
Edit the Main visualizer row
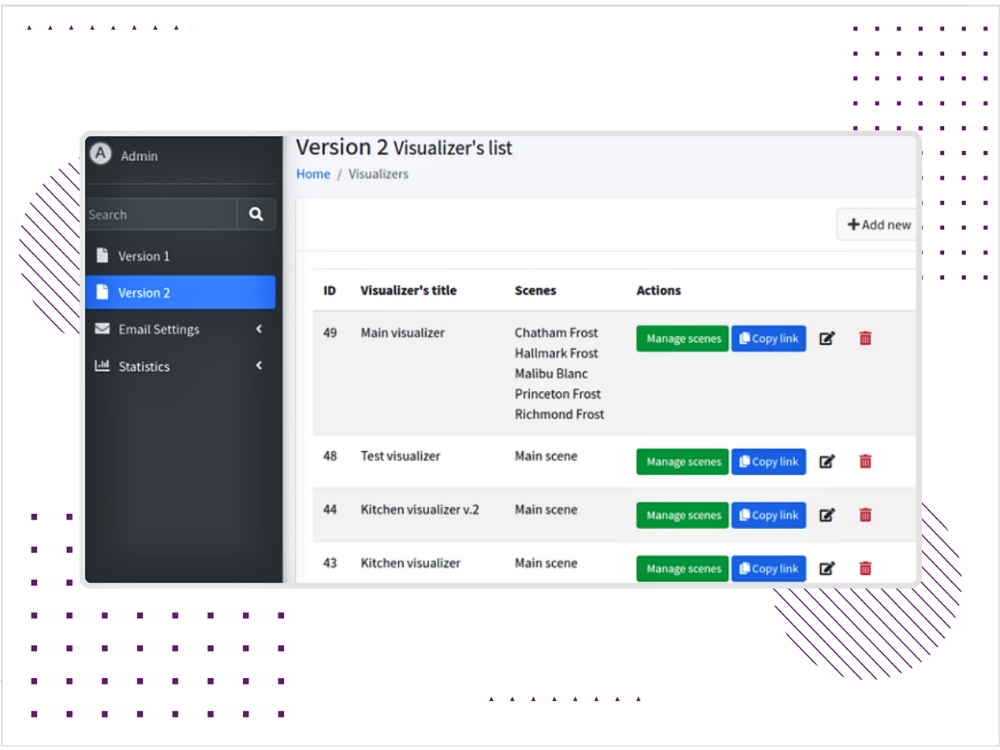pos(827,339)
